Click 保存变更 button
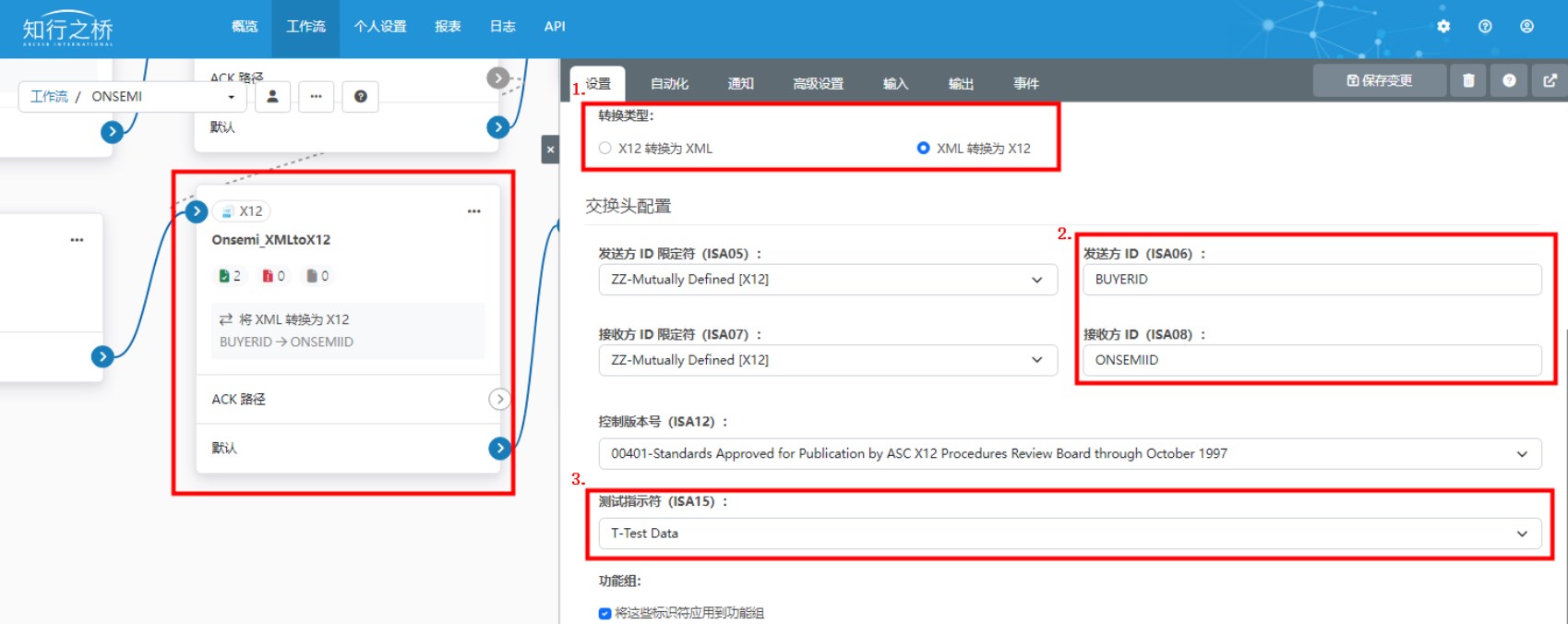Screen dimensions: 1568x624 click(x=1379, y=80)
